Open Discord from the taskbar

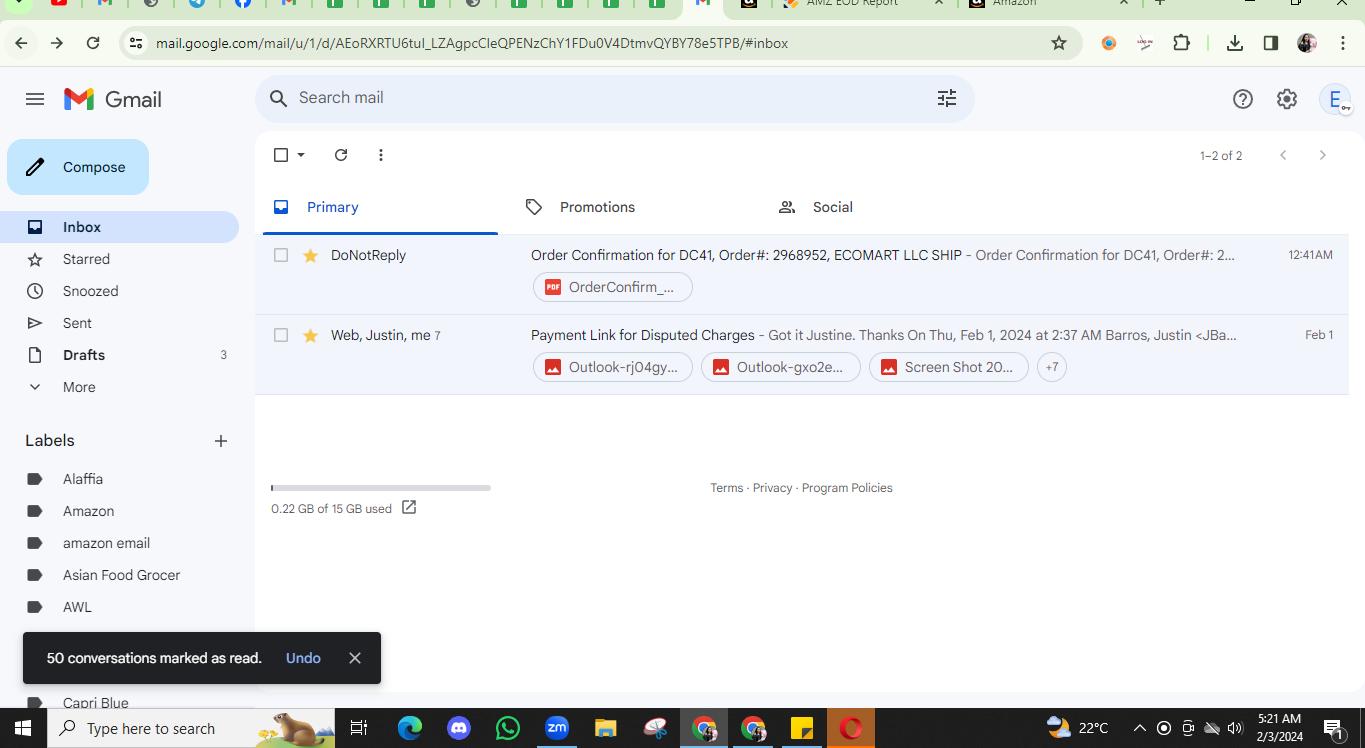point(459,728)
